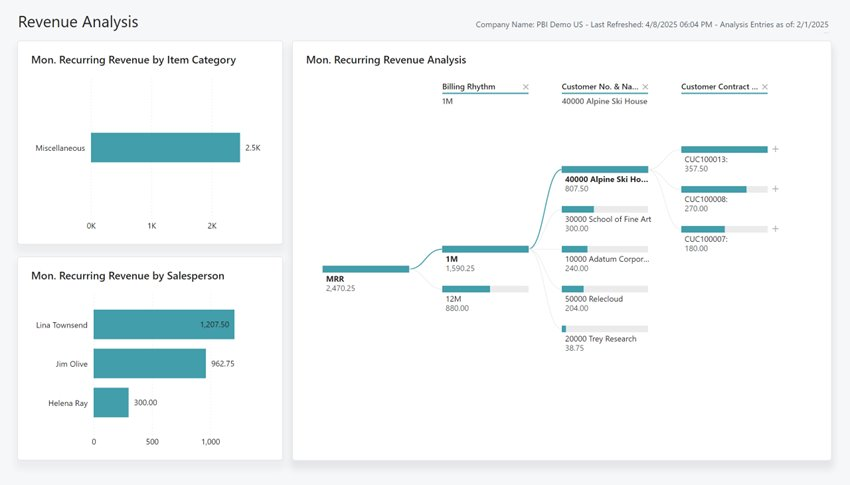This screenshot has width=850, height=485.
Task: Select the Jim Olive salesperson bar
Action: point(150,363)
